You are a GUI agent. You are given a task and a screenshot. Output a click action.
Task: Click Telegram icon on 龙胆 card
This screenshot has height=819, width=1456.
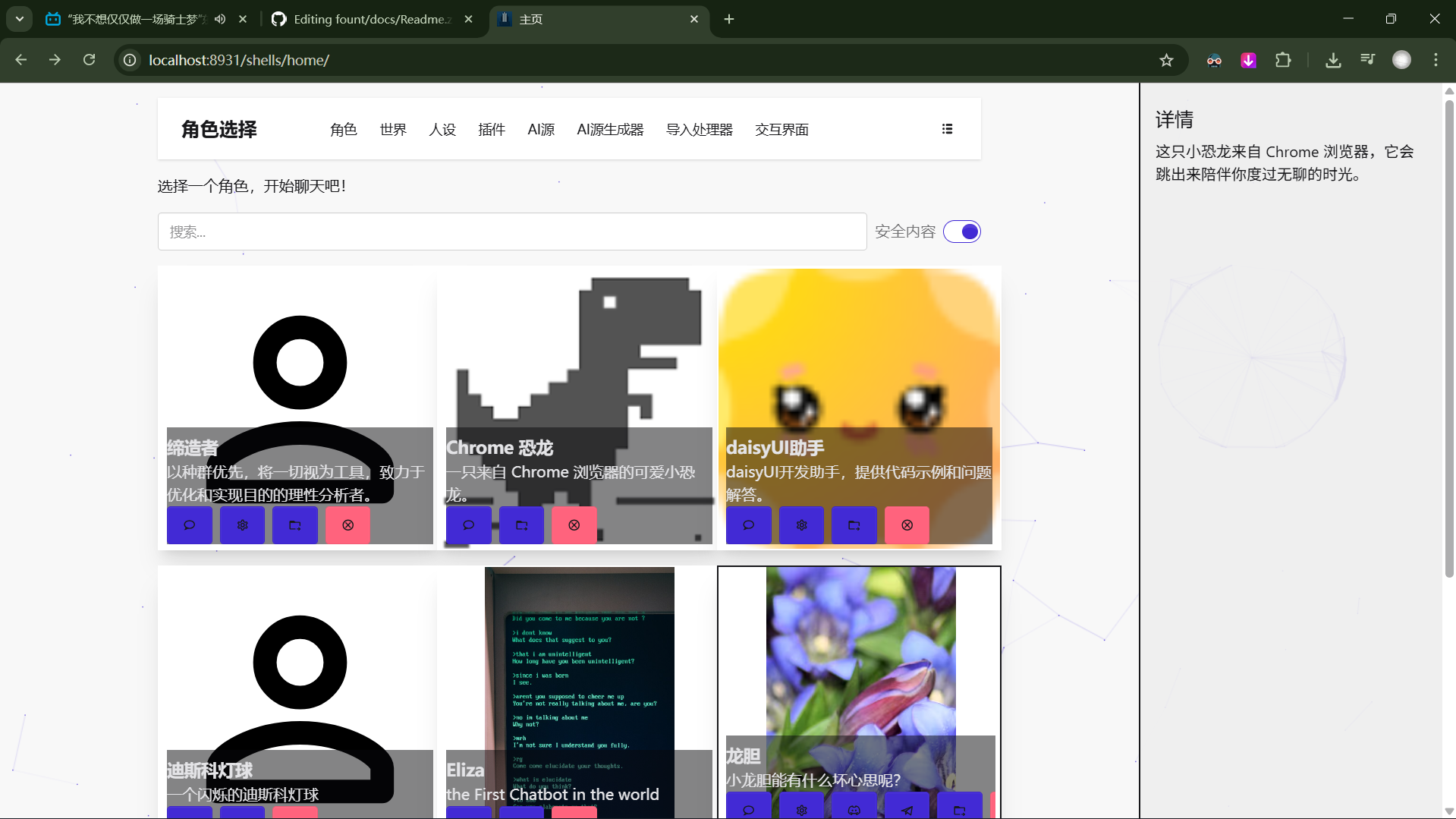pyautogui.click(x=907, y=806)
